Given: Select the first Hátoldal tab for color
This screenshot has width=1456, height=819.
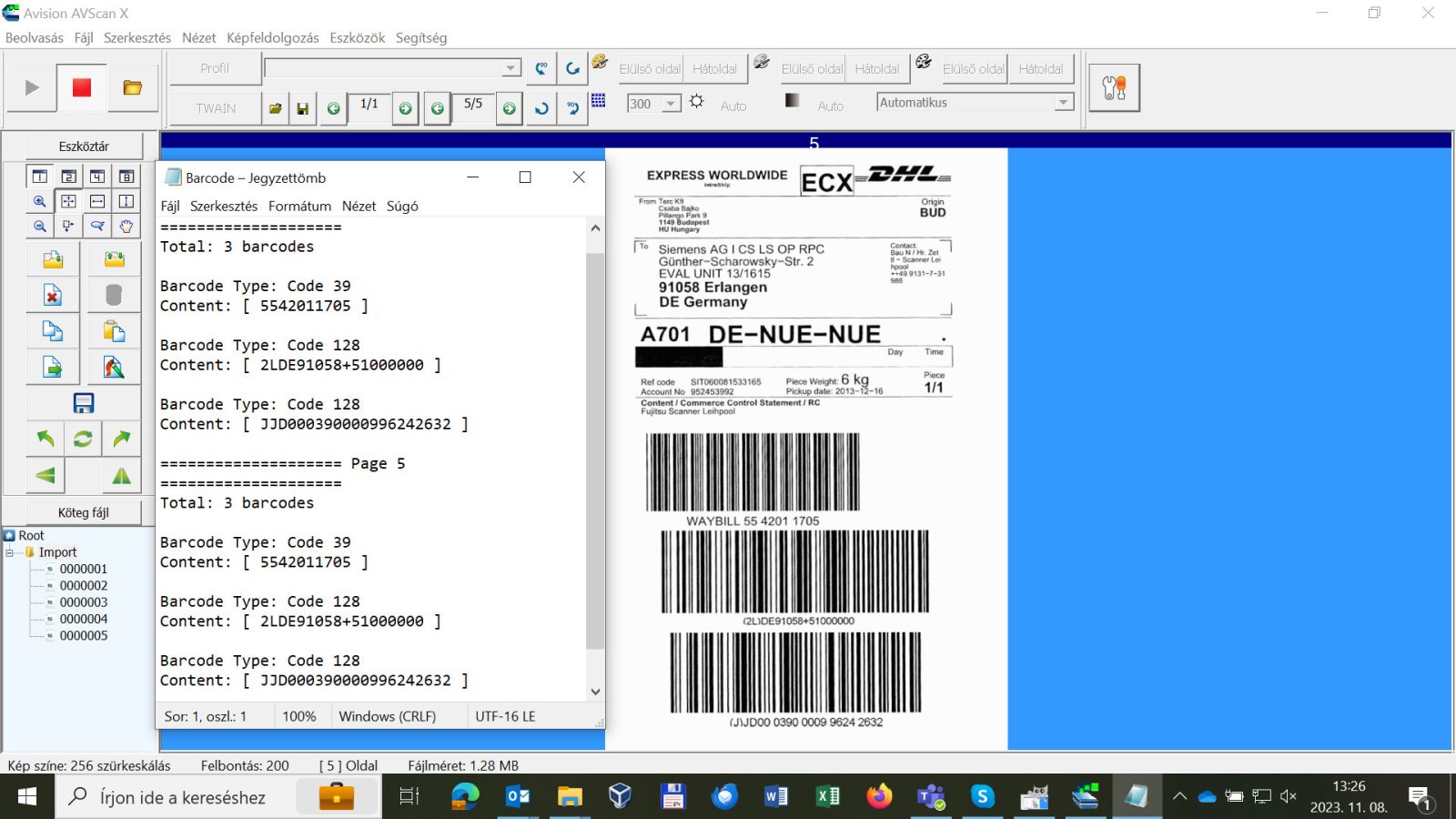Looking at the screenshot, I should 714,68.
